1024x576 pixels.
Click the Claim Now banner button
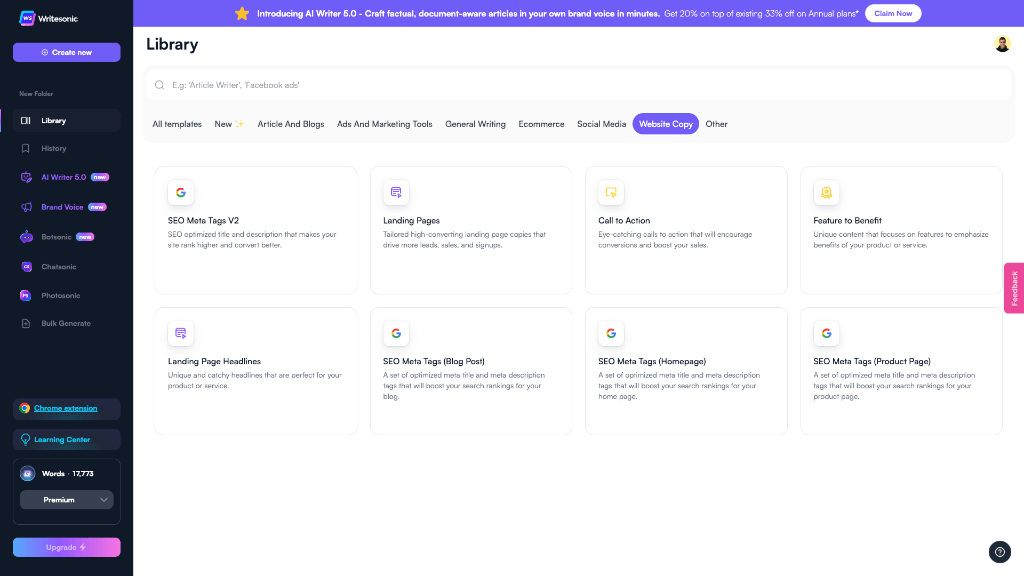(893, 14)
